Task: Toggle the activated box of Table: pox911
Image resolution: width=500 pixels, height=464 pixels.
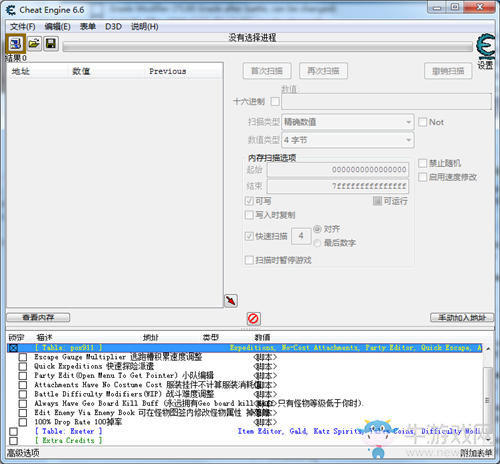Action: tap(13, 348)
